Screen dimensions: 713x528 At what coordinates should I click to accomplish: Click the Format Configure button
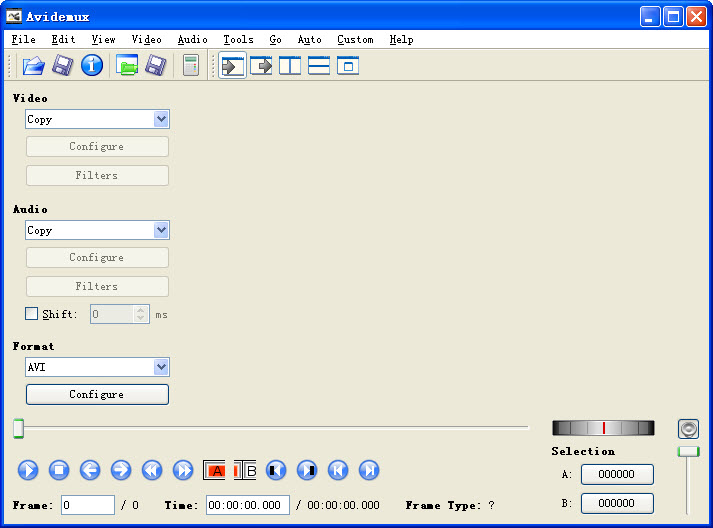point(97,395)
